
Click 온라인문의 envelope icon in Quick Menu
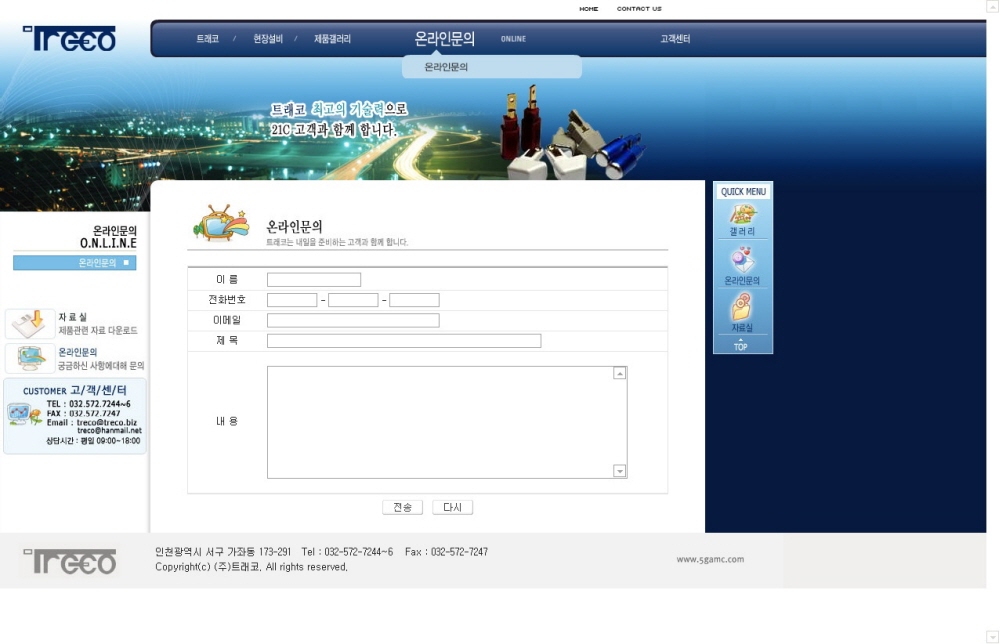[742, 262]
